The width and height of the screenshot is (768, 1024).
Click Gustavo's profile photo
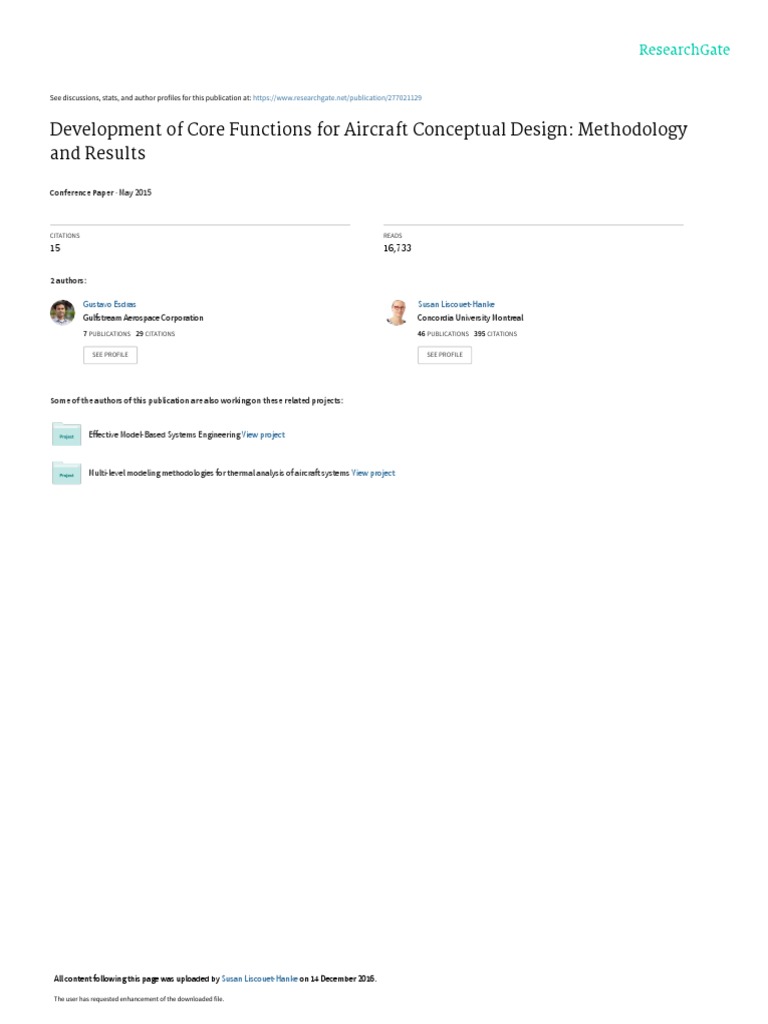click(x=62, y=312)
